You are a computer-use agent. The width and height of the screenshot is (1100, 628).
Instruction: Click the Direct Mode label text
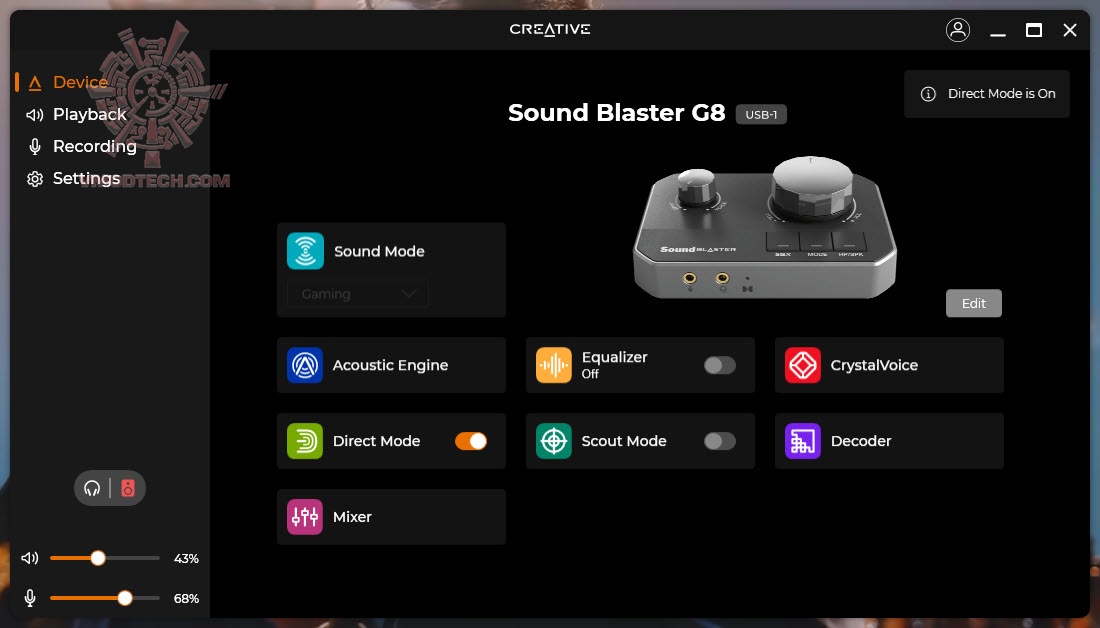pos(376,441)
